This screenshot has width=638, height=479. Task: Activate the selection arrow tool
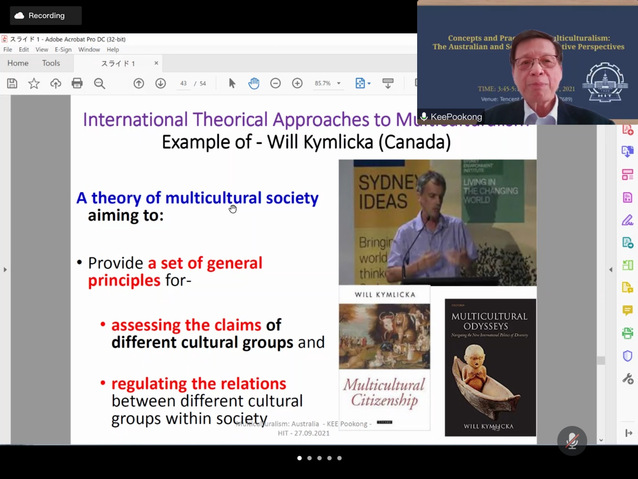click(x=232, y=83)
